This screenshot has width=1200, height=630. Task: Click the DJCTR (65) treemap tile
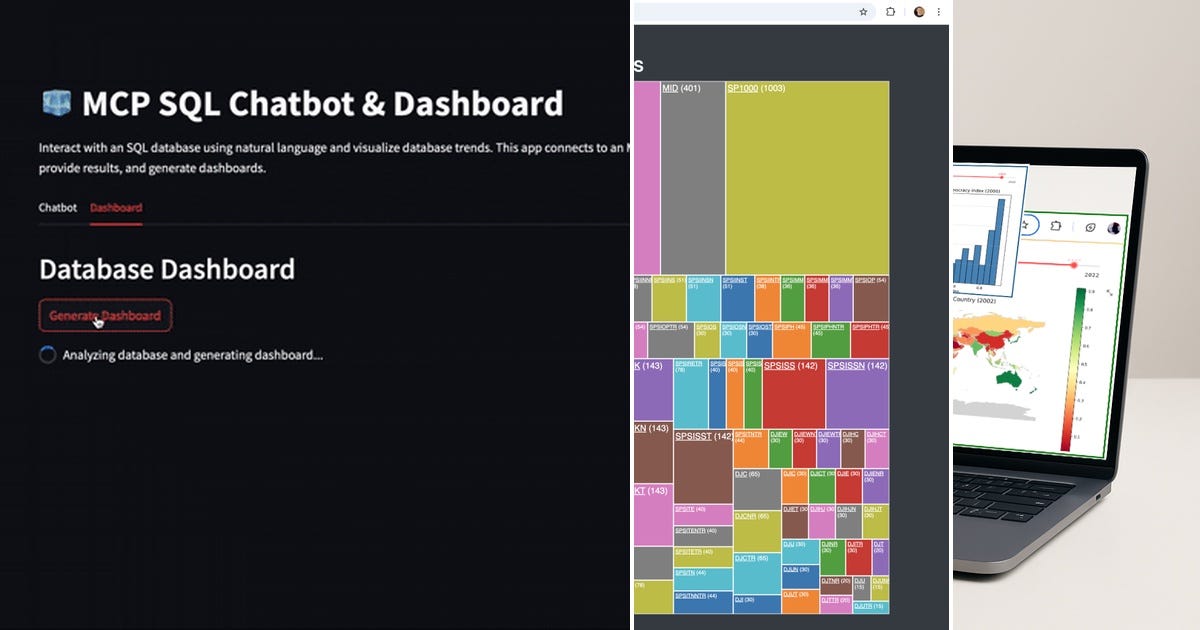(757, 573)
